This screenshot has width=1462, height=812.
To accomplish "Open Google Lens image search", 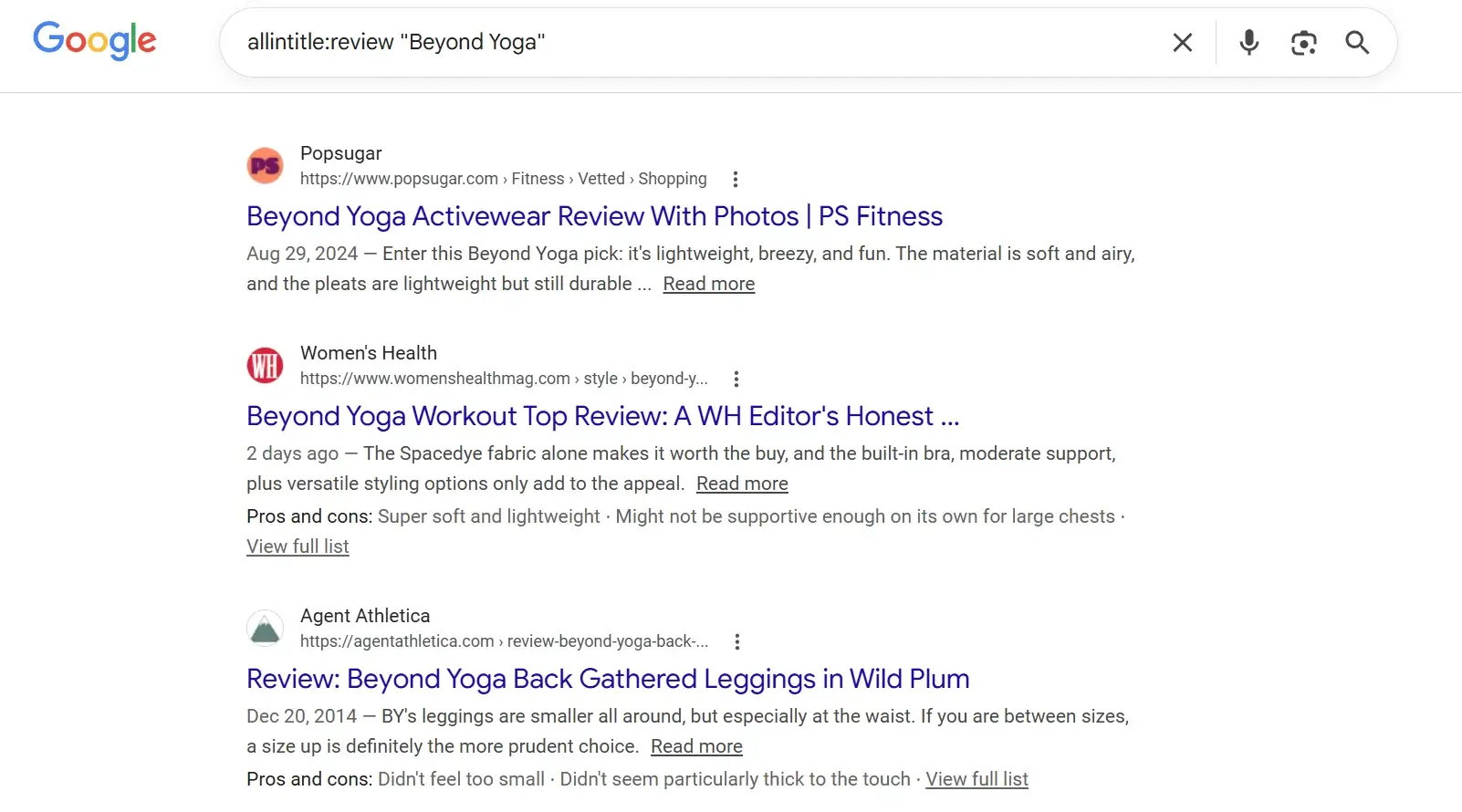I will [1303, 42].
